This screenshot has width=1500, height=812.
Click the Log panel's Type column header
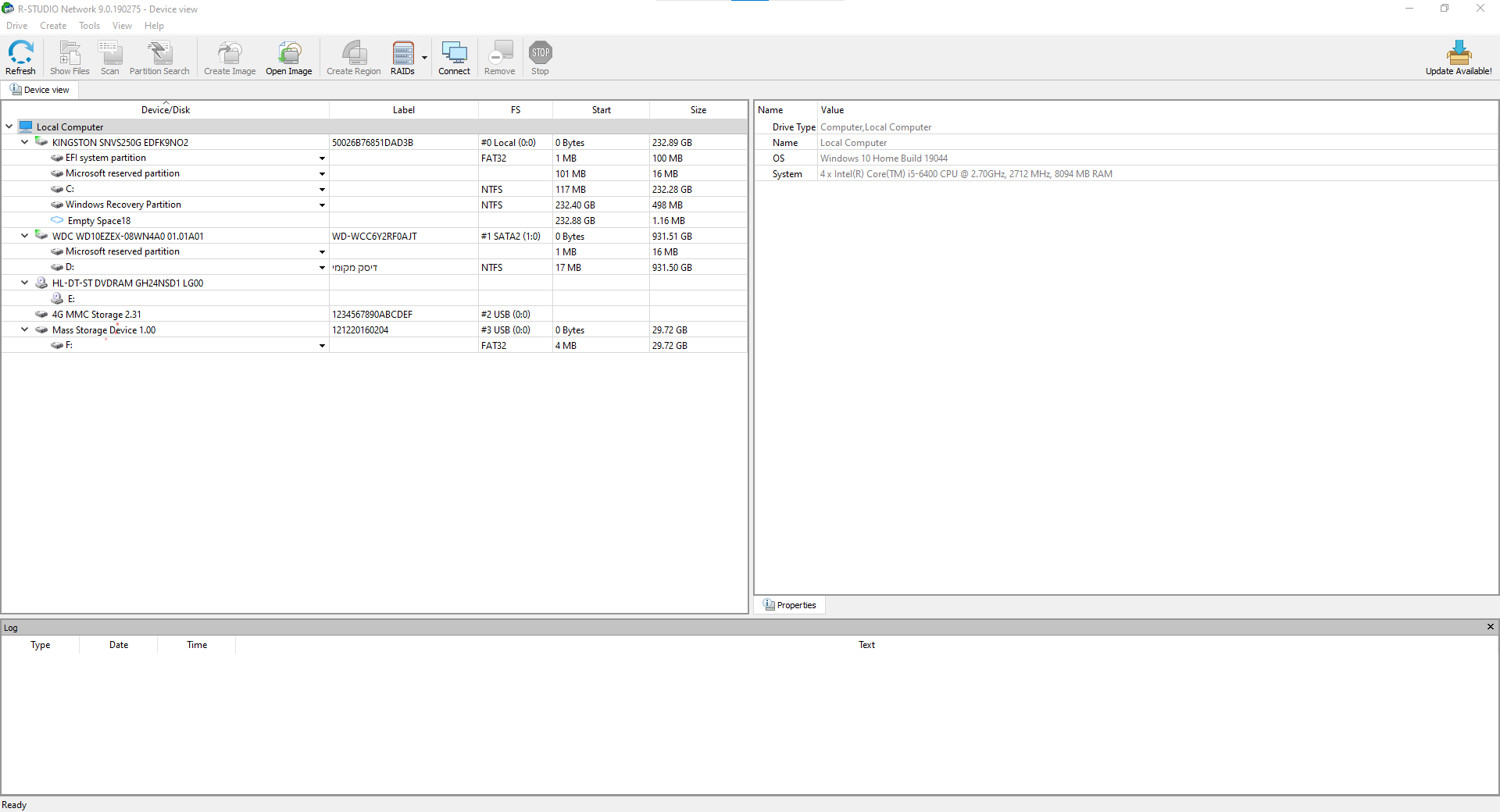[41, 645]
